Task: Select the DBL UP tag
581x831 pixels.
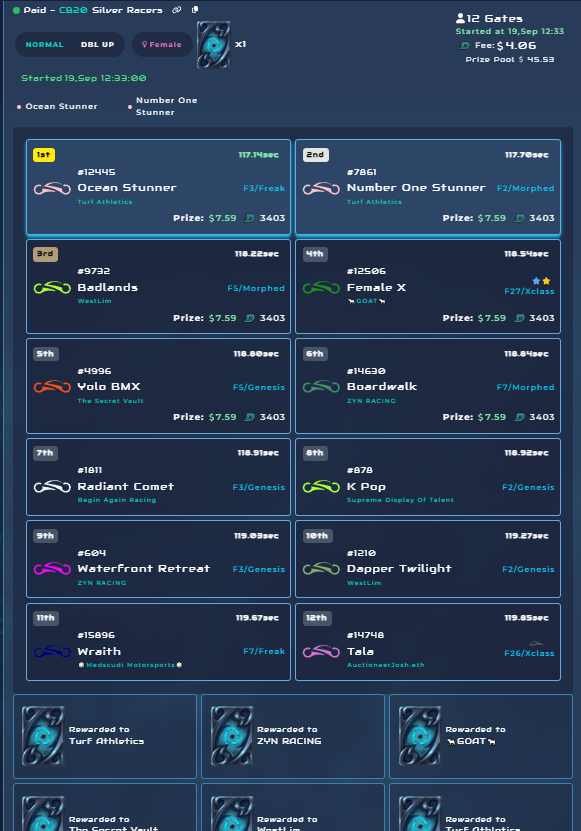Action: pyautogui.click(x=98, y=45)
